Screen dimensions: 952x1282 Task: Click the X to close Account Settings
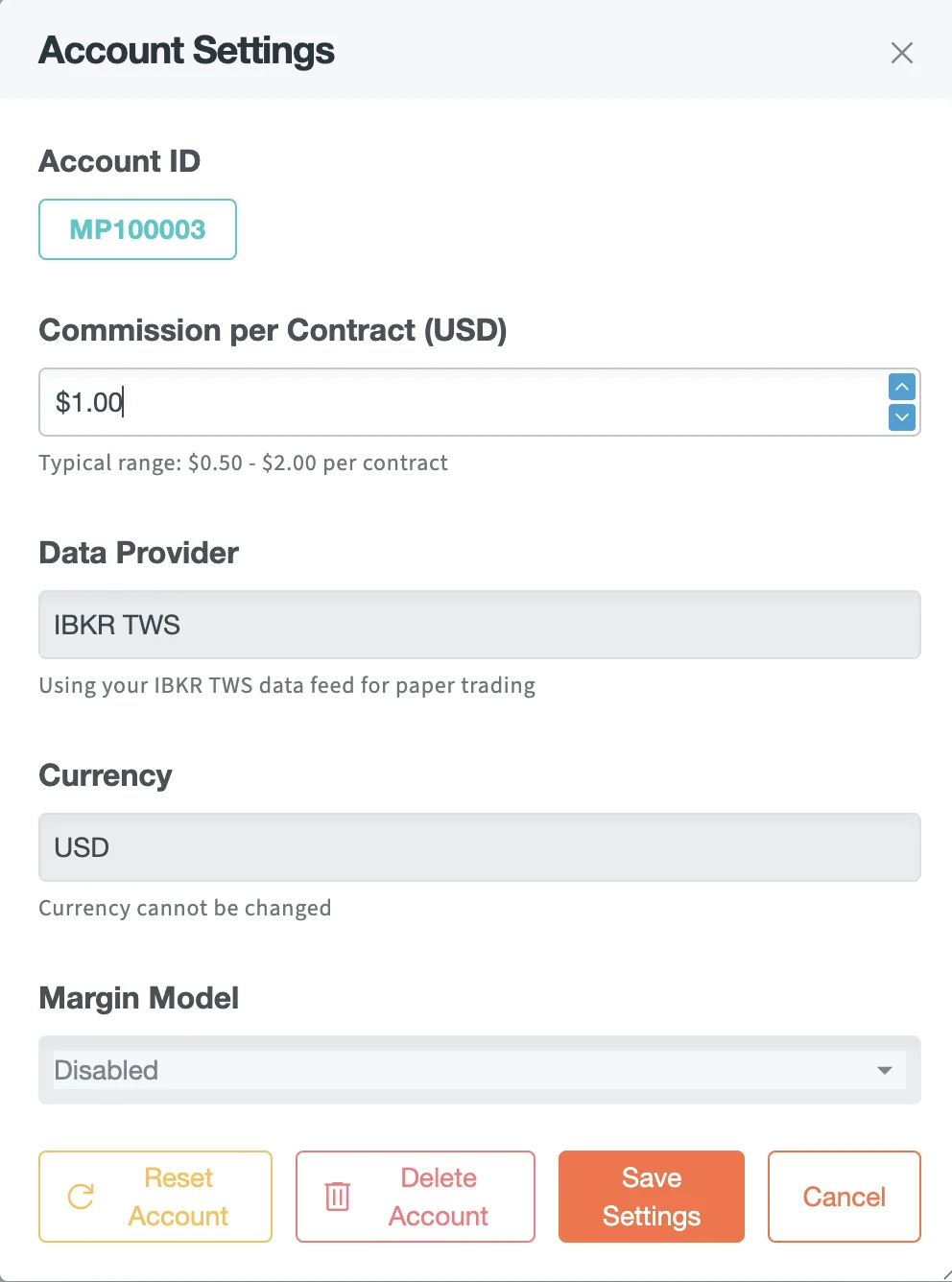901,53
